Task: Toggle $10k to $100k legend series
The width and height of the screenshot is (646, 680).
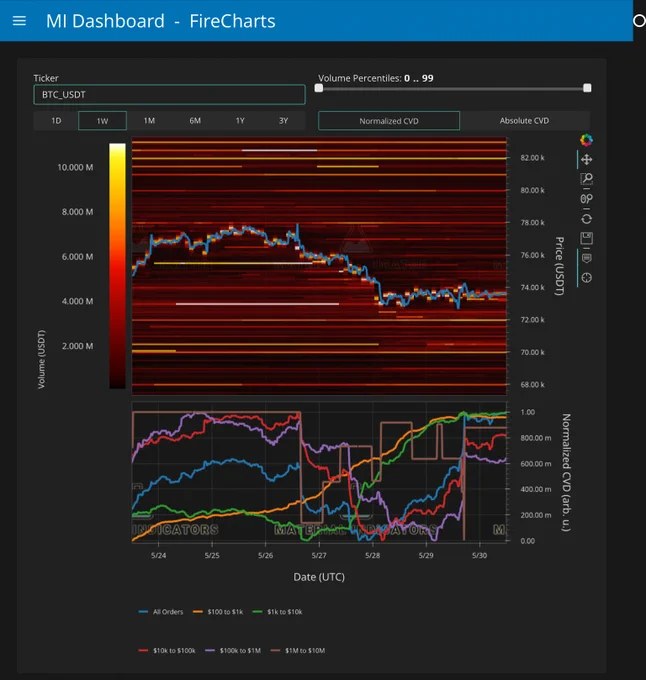Action: (x=167, y=651)
